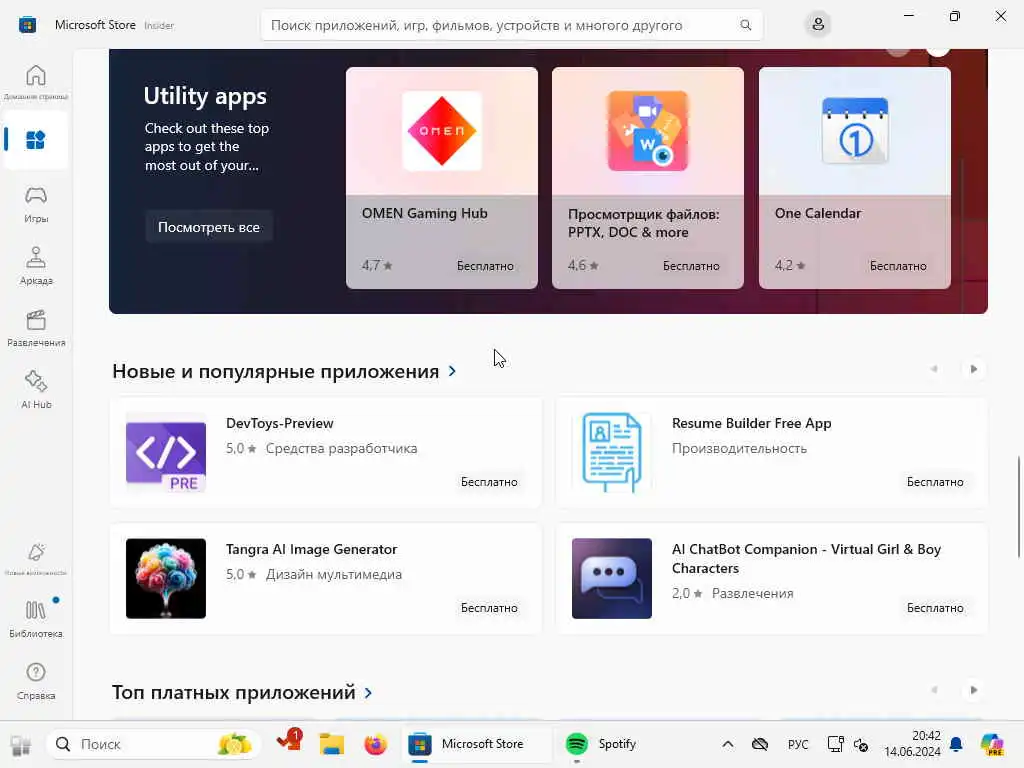
Task: Open the OMEN Gaming Hub app card
Action: tap(441, 178)
